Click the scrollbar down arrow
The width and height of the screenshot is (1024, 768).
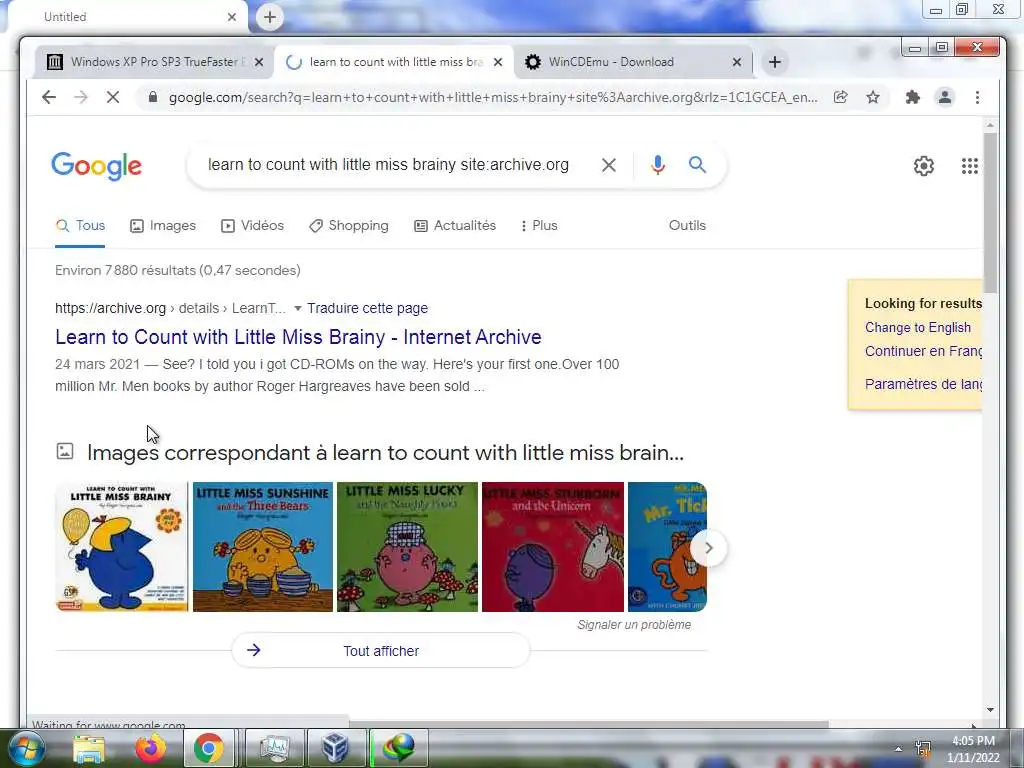click(990, 710)
